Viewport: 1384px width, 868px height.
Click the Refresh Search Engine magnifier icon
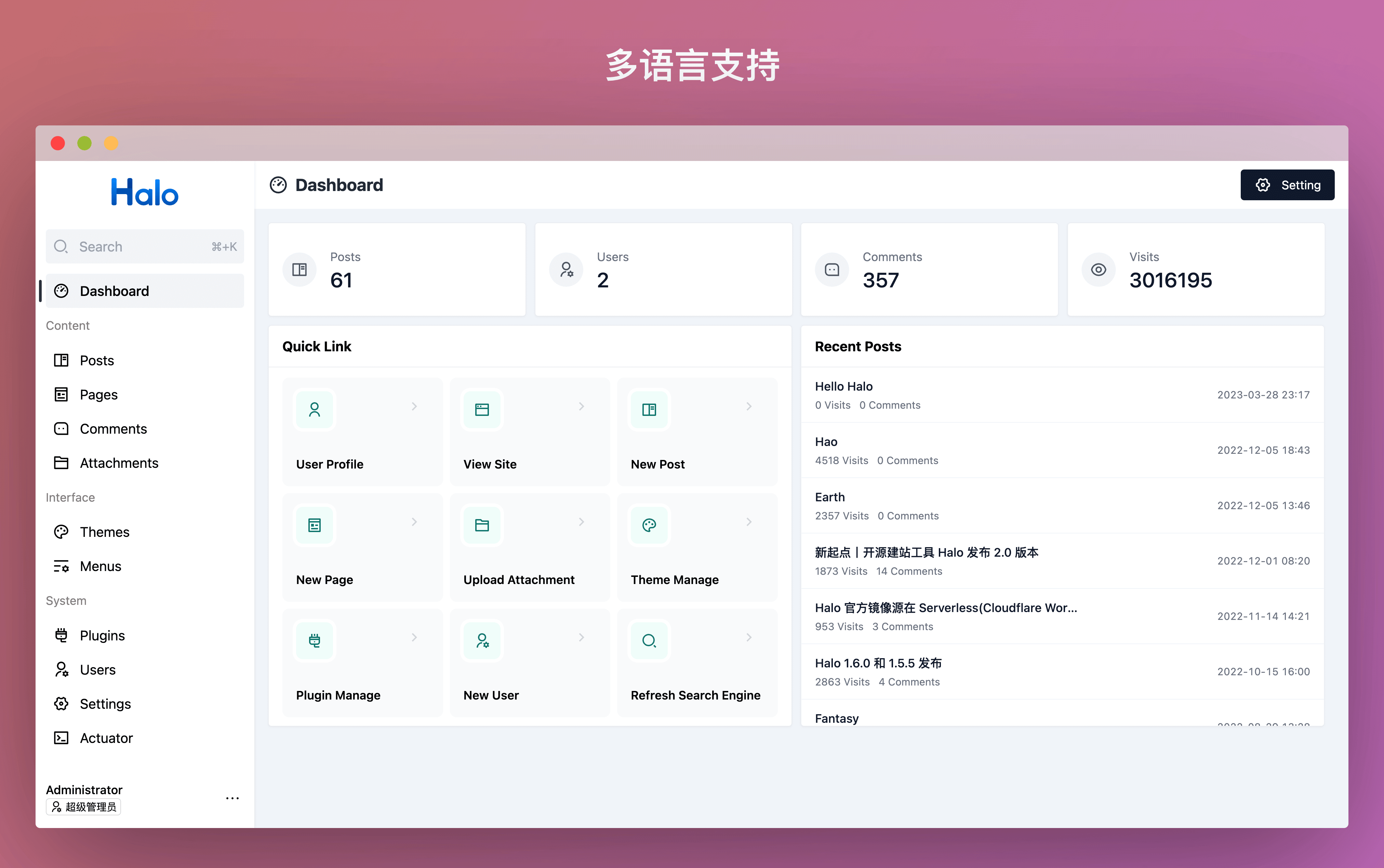[649, 640]
